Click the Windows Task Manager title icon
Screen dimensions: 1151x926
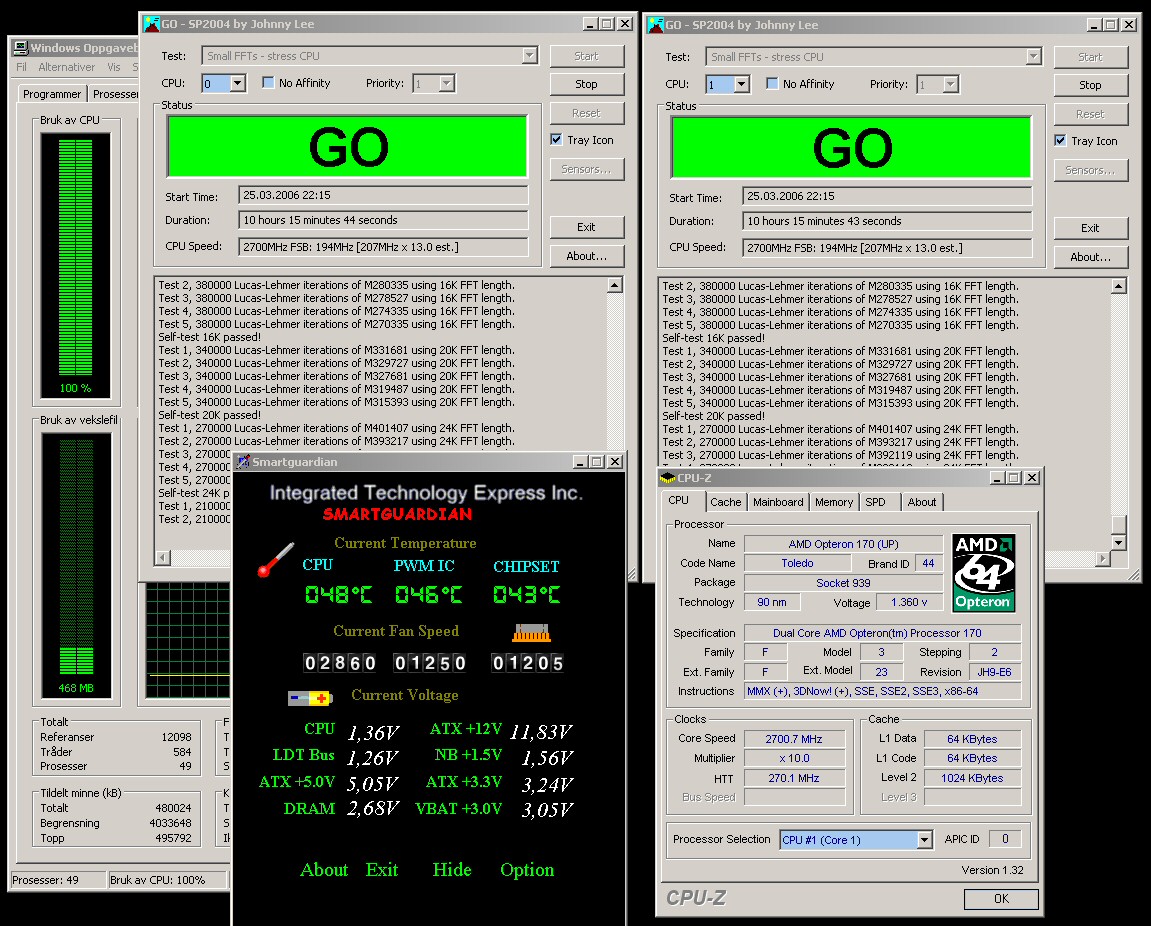(21, 48)
